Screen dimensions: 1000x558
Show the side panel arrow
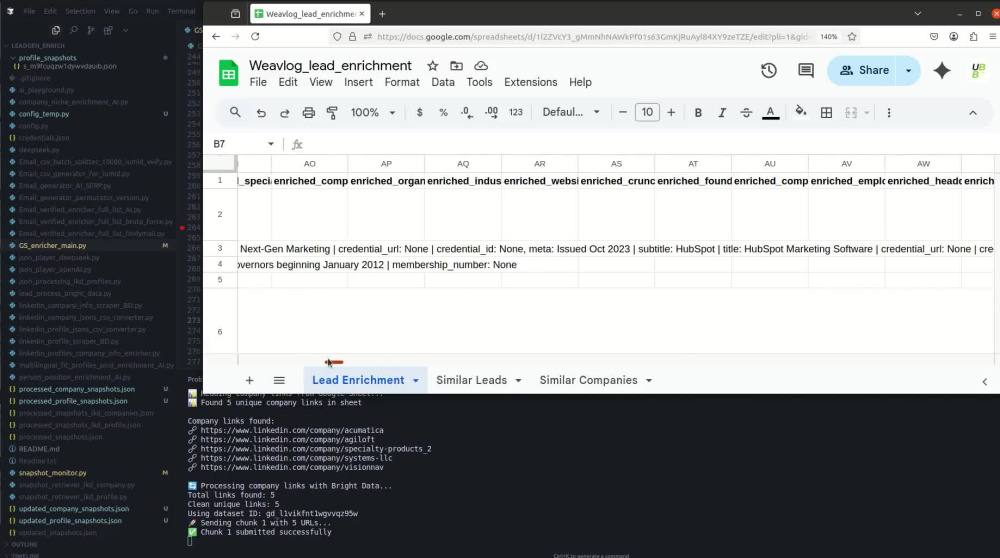point(984,381)
